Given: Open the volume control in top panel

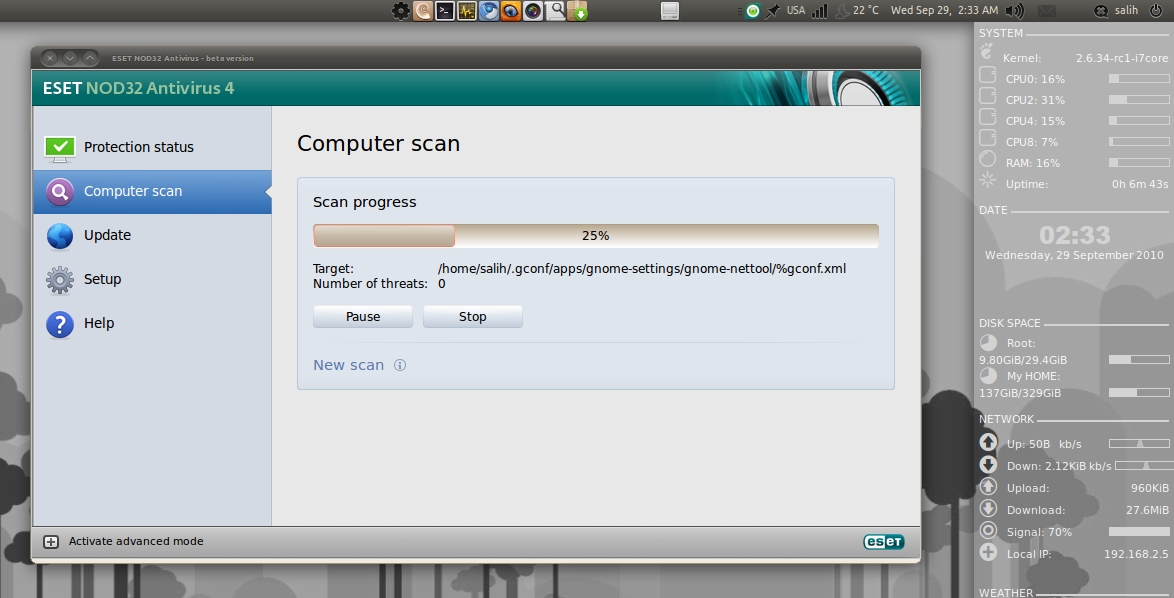Looking at the screenshot, I should (1014, 11).
